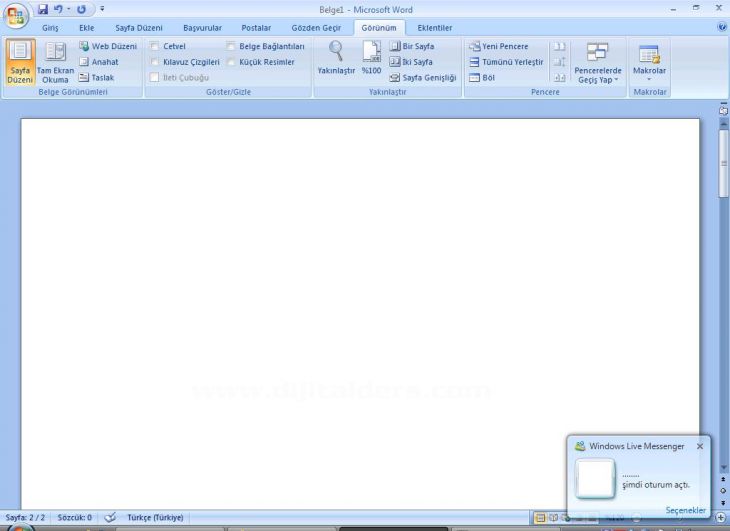Arrange windows with Tümünü Yerleştir
The image size is (730, 531).
point(507,62)
